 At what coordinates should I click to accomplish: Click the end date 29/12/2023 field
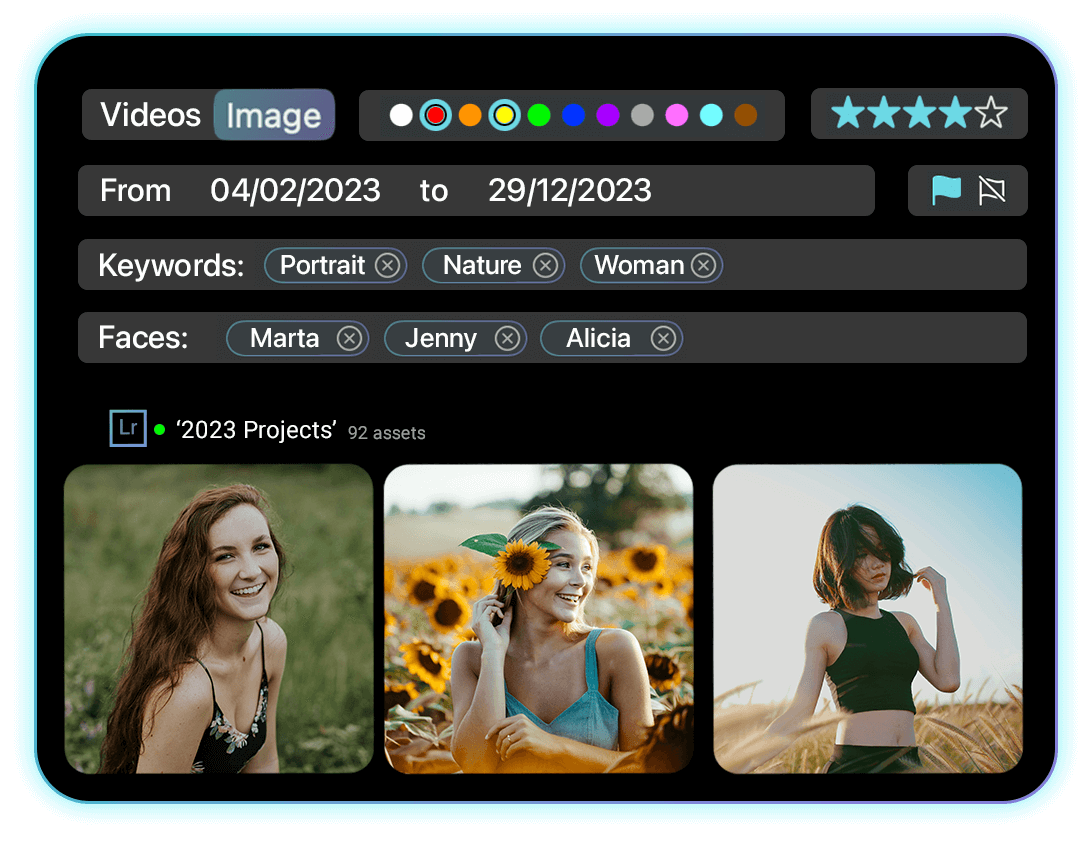pos(569,191)
